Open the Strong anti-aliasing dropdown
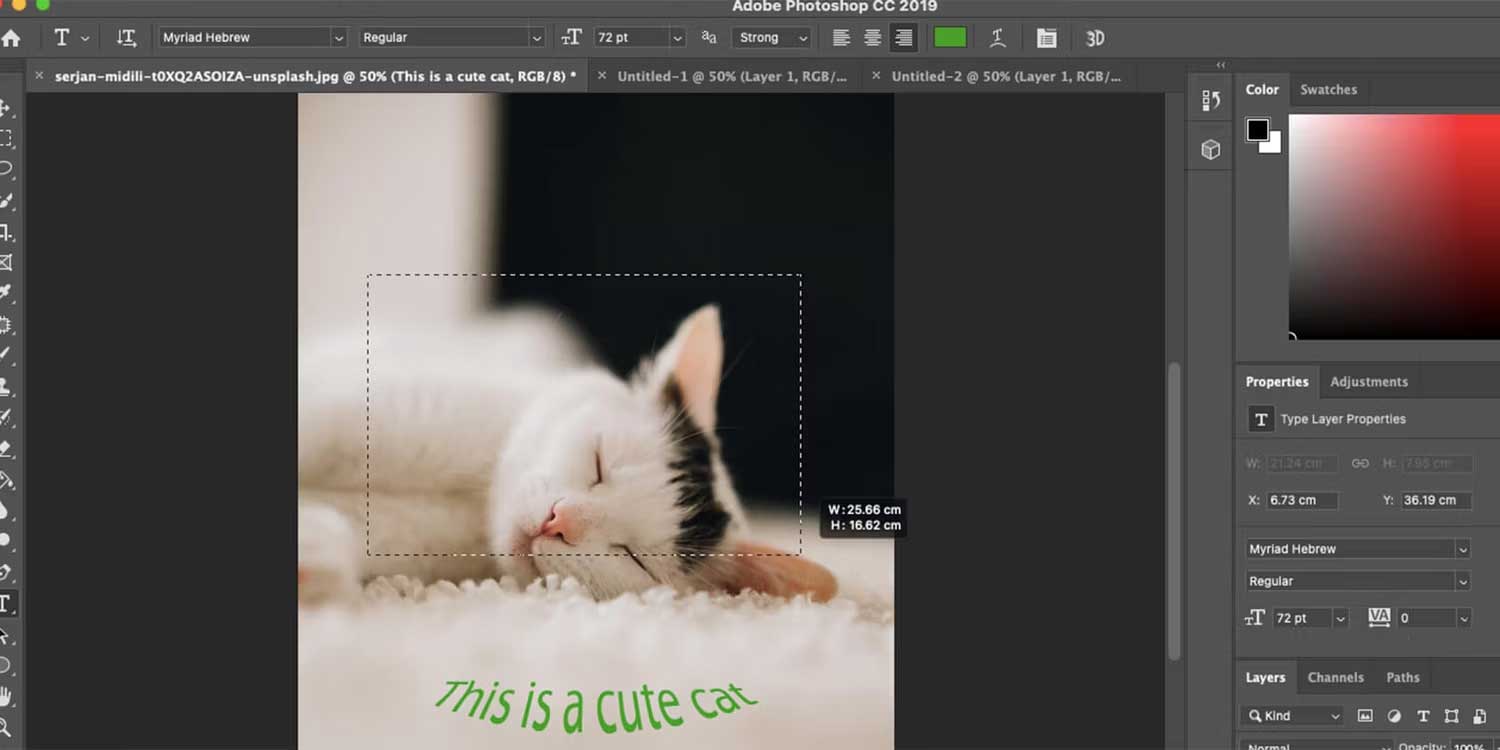 [771, 37]
